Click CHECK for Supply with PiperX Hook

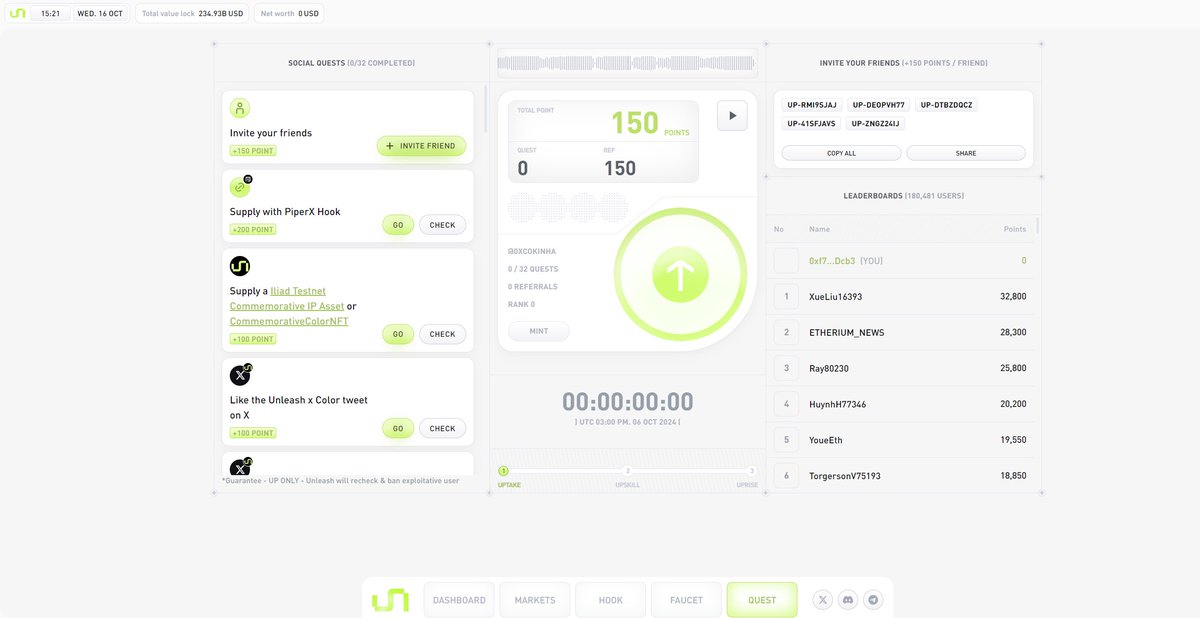tap(442, 225)
